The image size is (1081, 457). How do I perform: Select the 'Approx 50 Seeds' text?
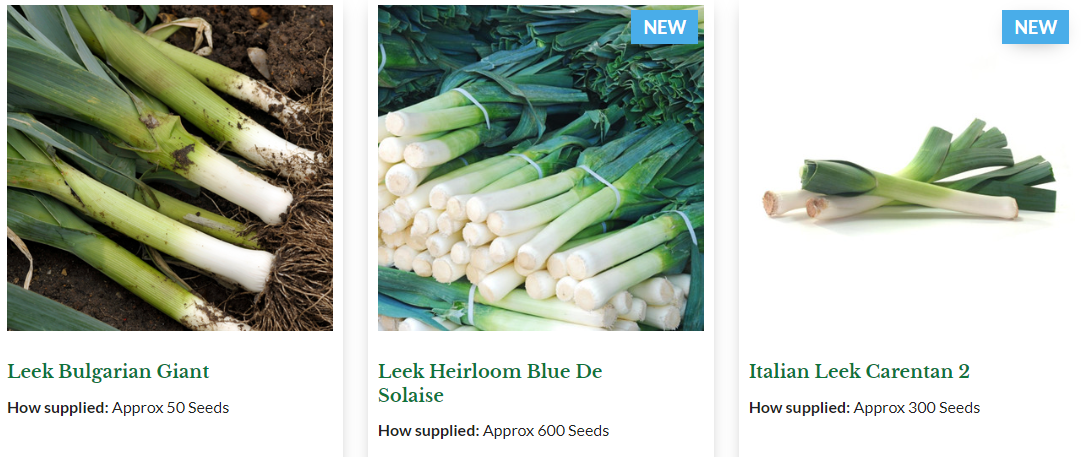click(x=170, y=407)
